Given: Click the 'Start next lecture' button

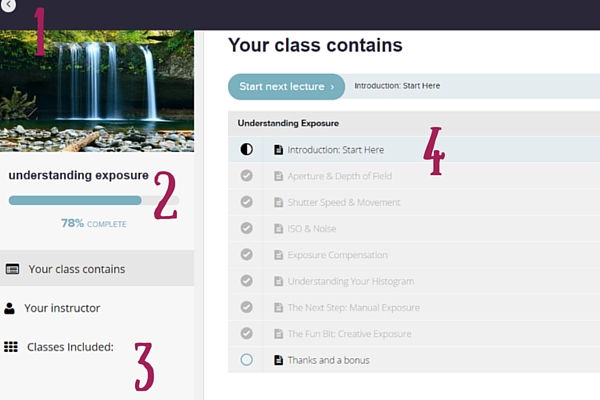Looking at the screenshot, I should pos(286,87).
